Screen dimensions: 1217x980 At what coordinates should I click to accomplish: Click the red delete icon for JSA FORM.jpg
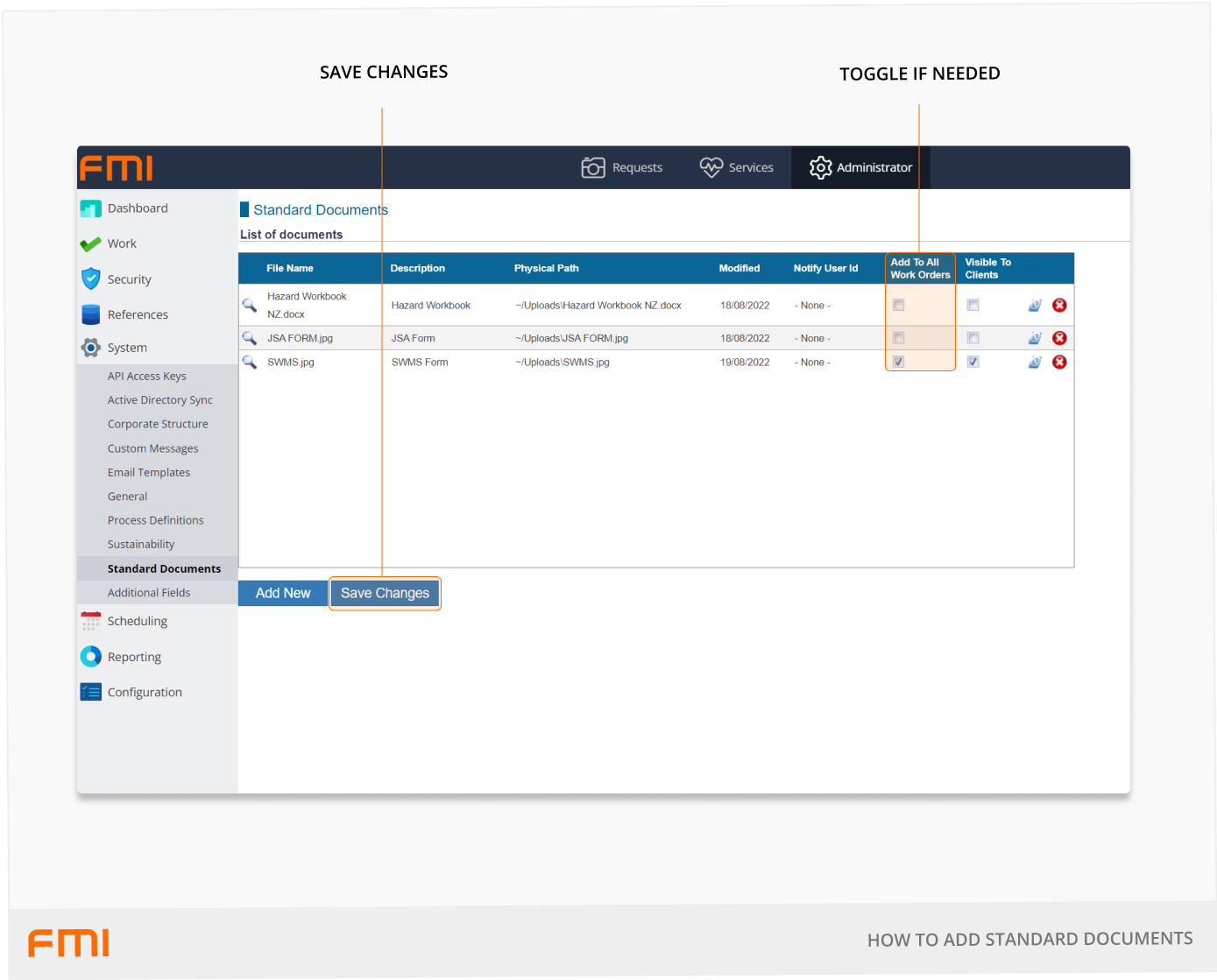click(x=1059, y=338)
